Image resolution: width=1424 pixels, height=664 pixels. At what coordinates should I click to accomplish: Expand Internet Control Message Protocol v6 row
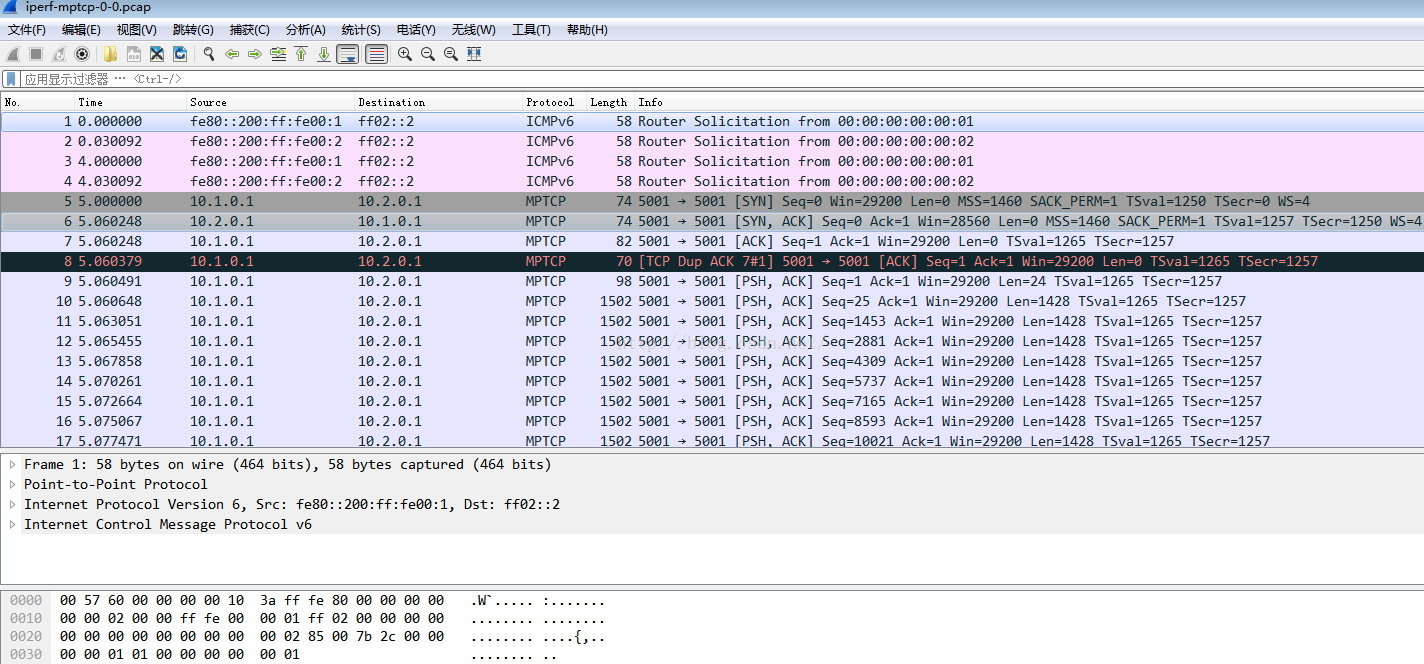(x=12, y=524)
